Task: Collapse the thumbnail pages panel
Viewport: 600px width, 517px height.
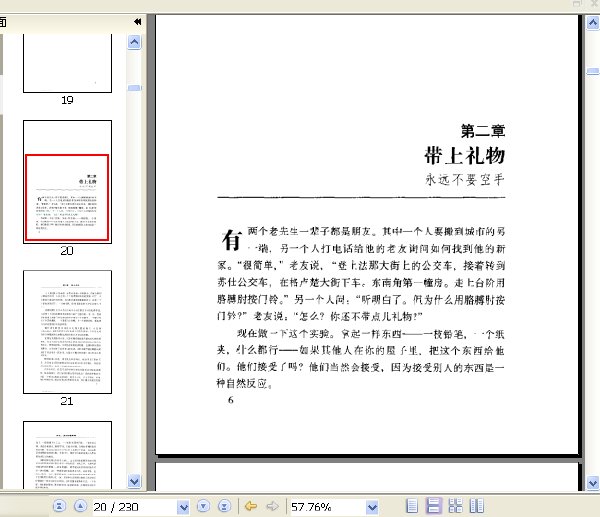Action: [138, 22]
